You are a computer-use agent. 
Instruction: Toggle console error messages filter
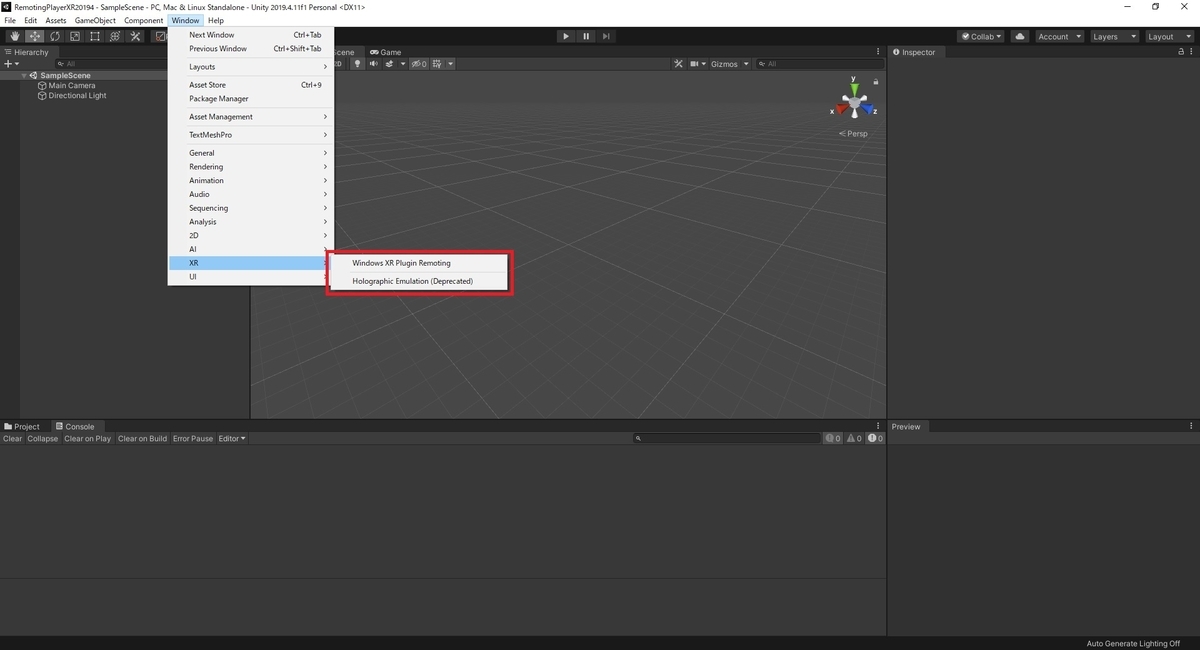875,438
